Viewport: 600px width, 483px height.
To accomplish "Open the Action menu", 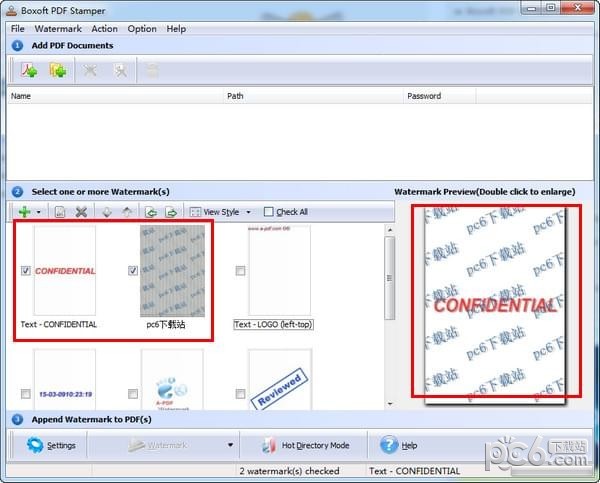I will pyautogui.click(x=104, y=29).
